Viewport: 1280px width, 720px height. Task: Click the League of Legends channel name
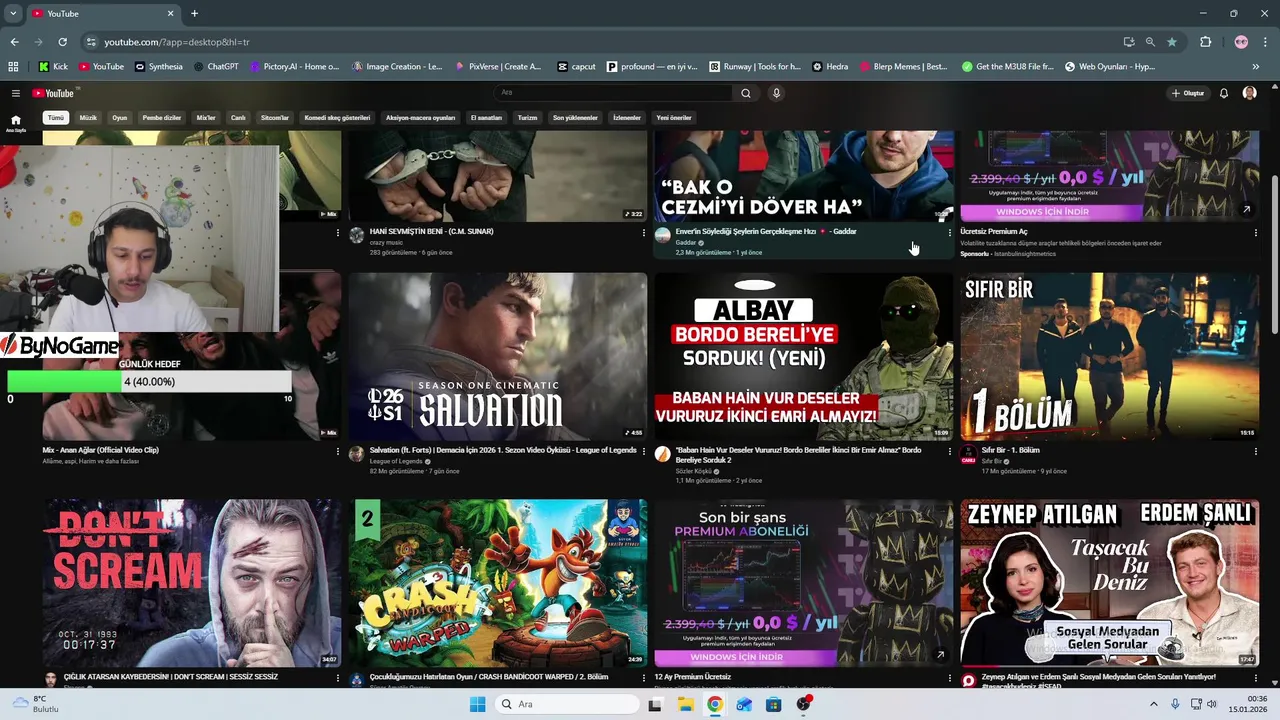coord(396,461)
